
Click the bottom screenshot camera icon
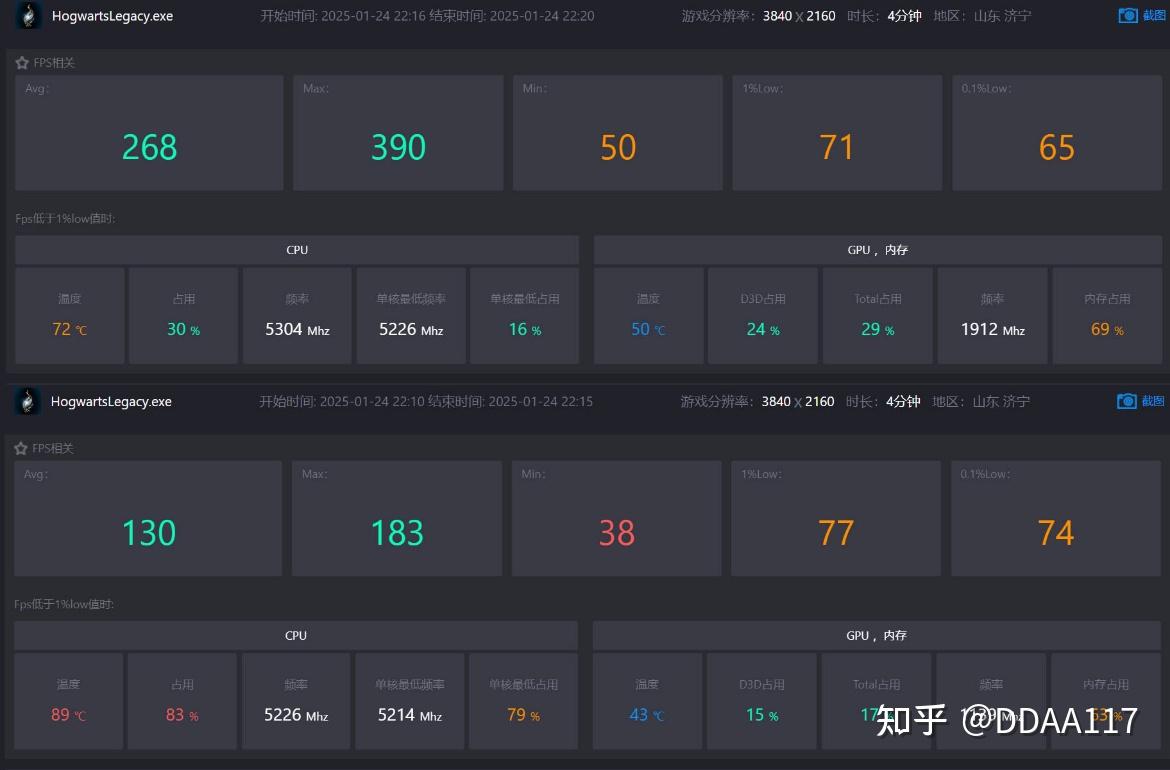click(1126, 401)
